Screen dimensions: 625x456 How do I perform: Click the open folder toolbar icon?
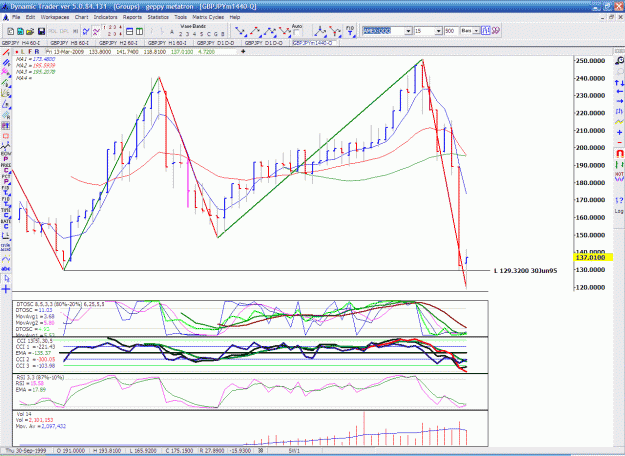click(30, 31)
